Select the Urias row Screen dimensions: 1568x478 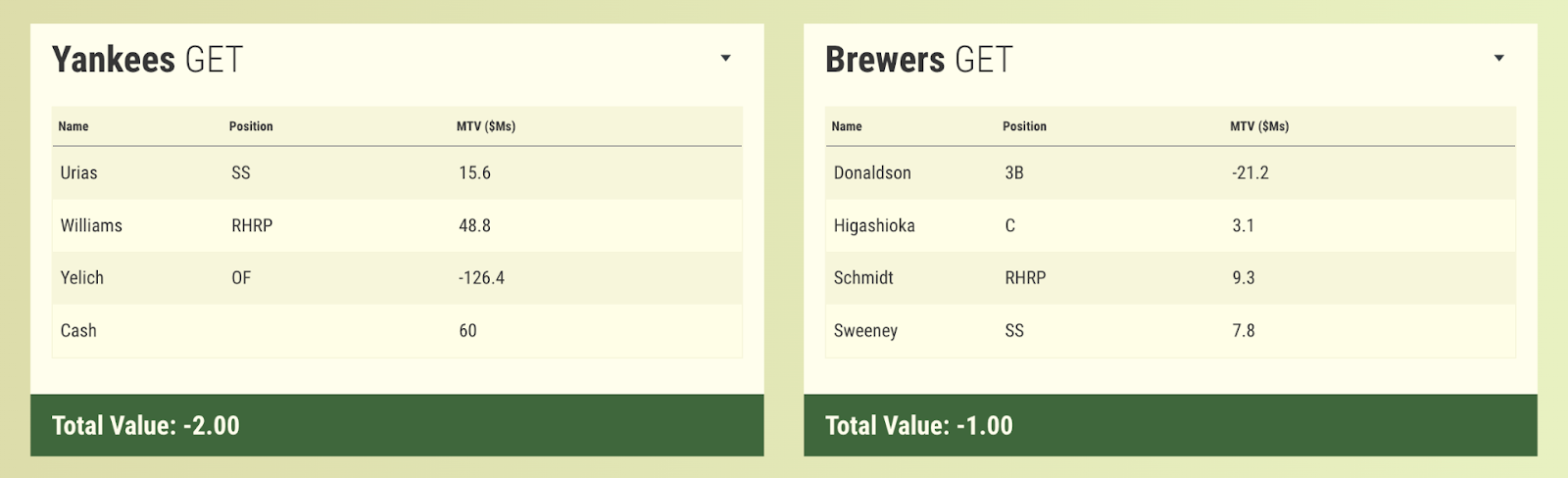coord(397,173)
